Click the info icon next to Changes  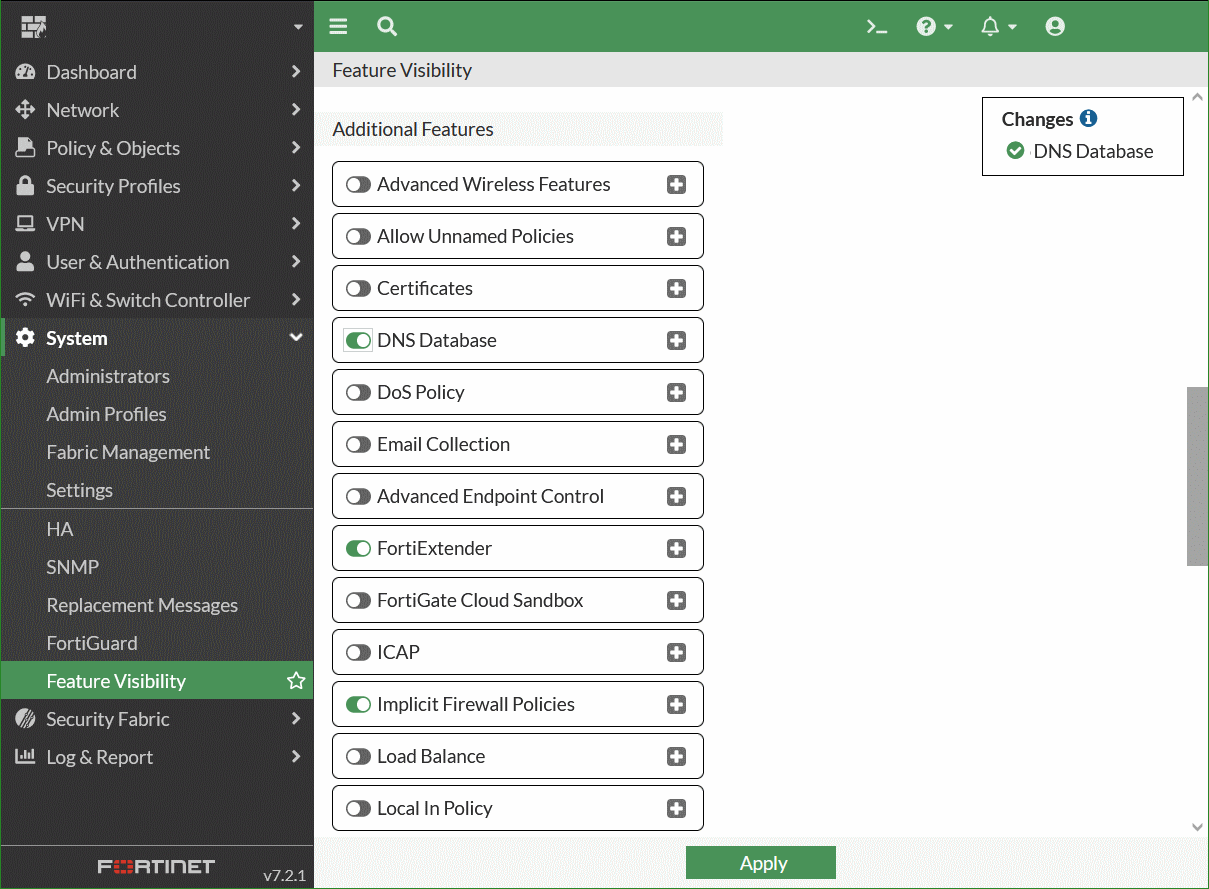point(1090,118)
